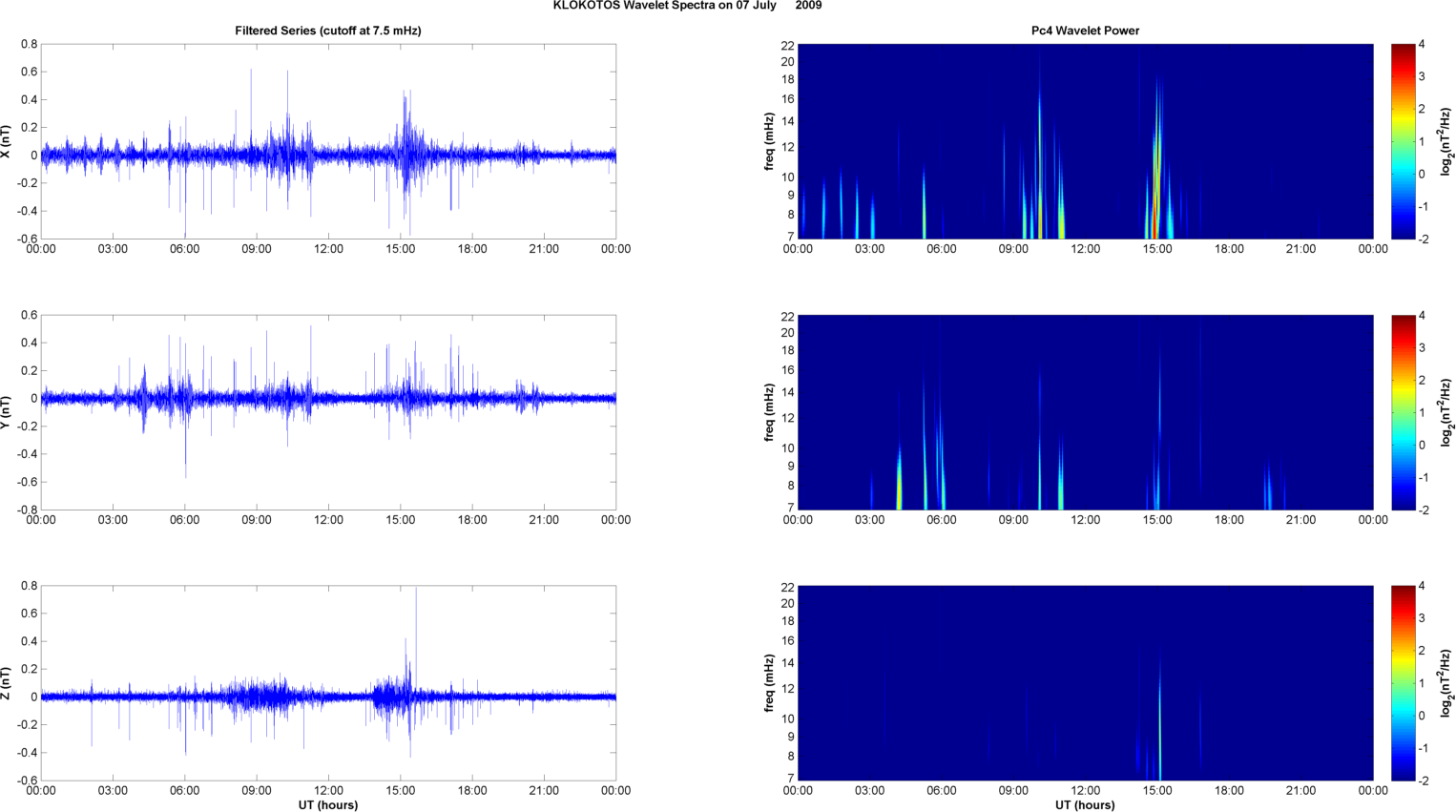Click the KLOKOTOS Wavelet Spectra figure title
This screenshot has height=812, width=1456.
tap(687, 6)
